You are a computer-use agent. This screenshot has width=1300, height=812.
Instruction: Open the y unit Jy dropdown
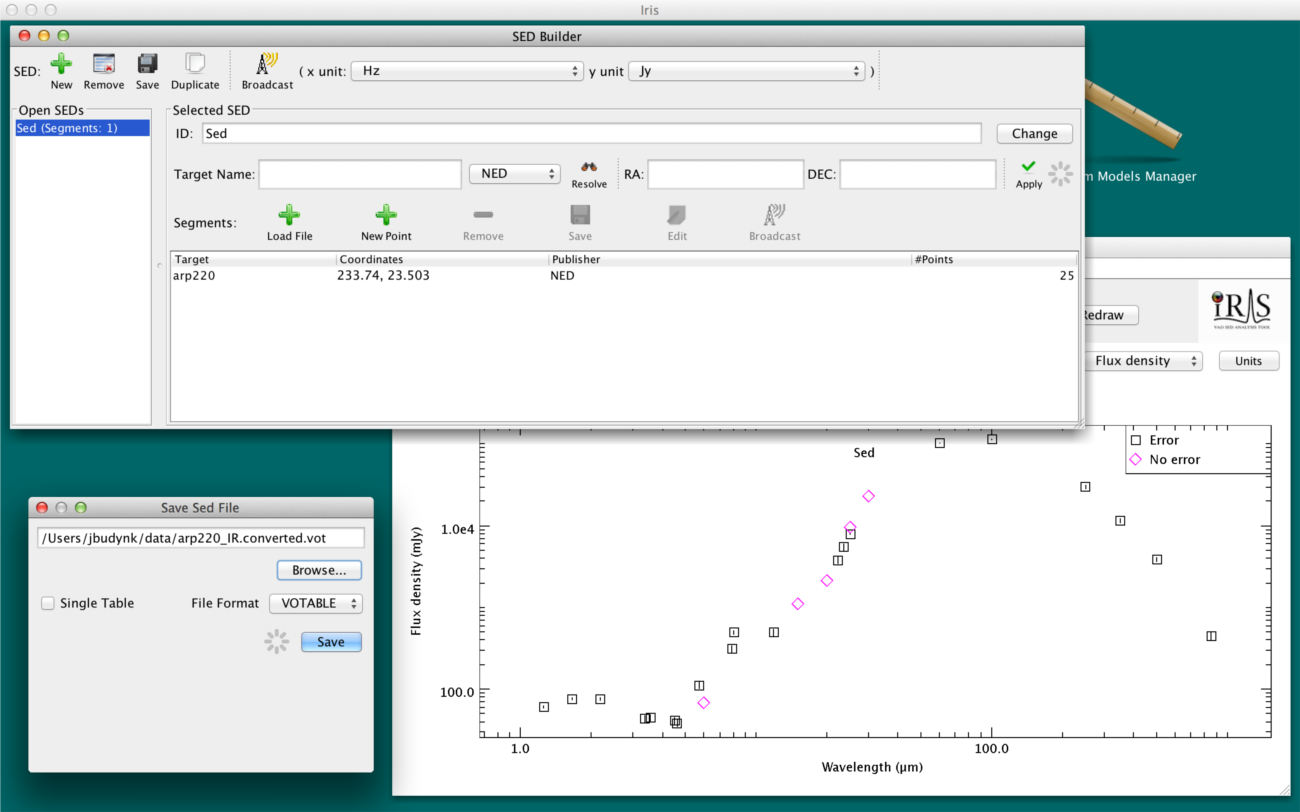point(746,71)
